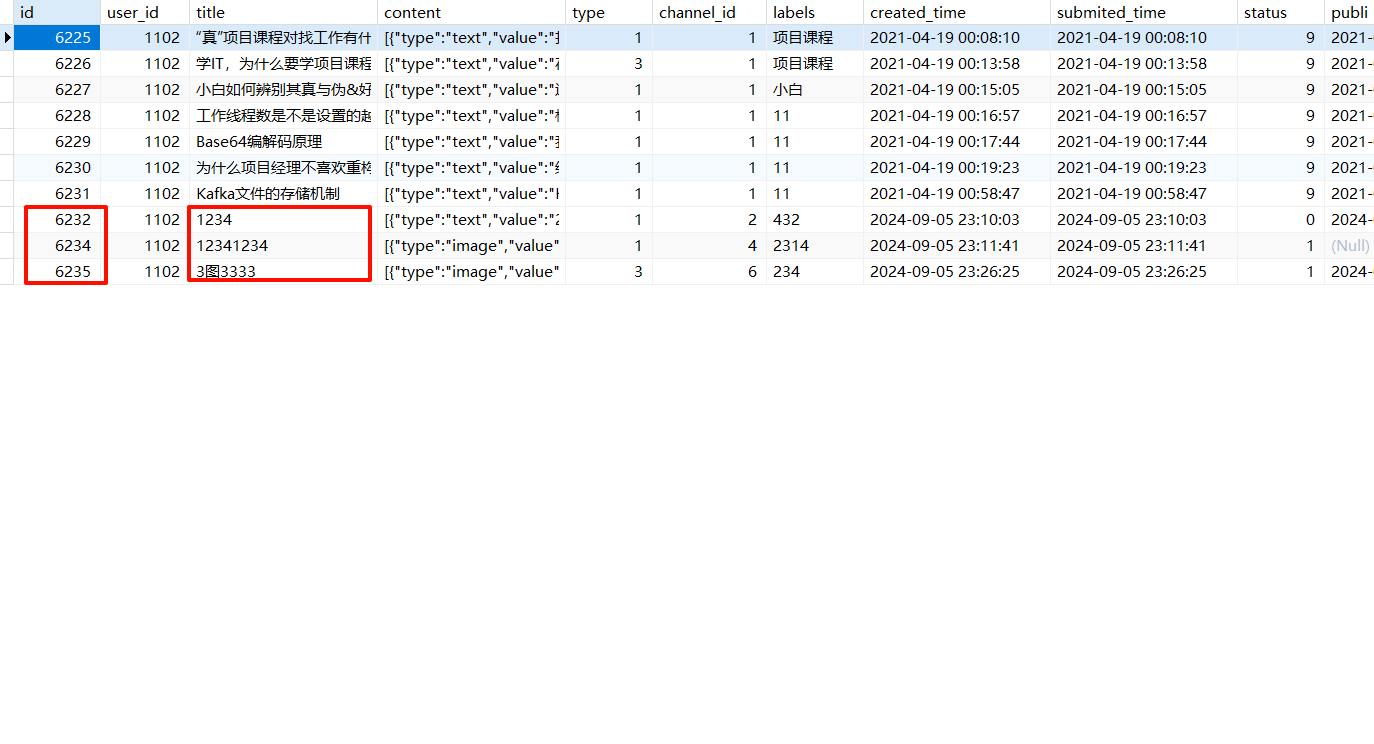Select title cell Kafka文件的存储机制
Screen dimensions: 1374x744
click(283, 194)
